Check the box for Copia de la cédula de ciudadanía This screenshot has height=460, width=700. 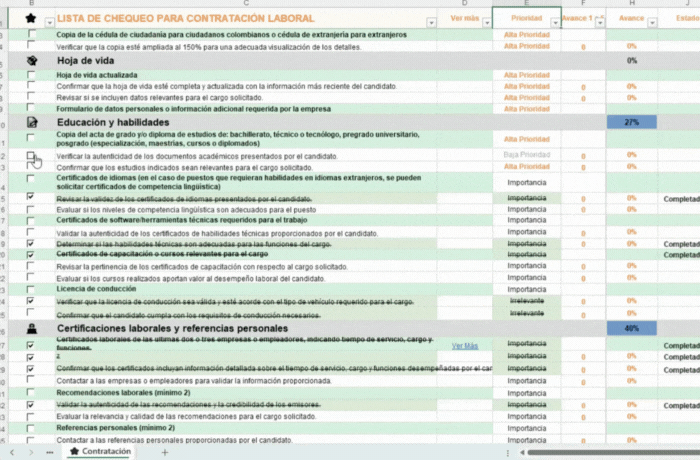pyautogui.click(x=31, y=33)
